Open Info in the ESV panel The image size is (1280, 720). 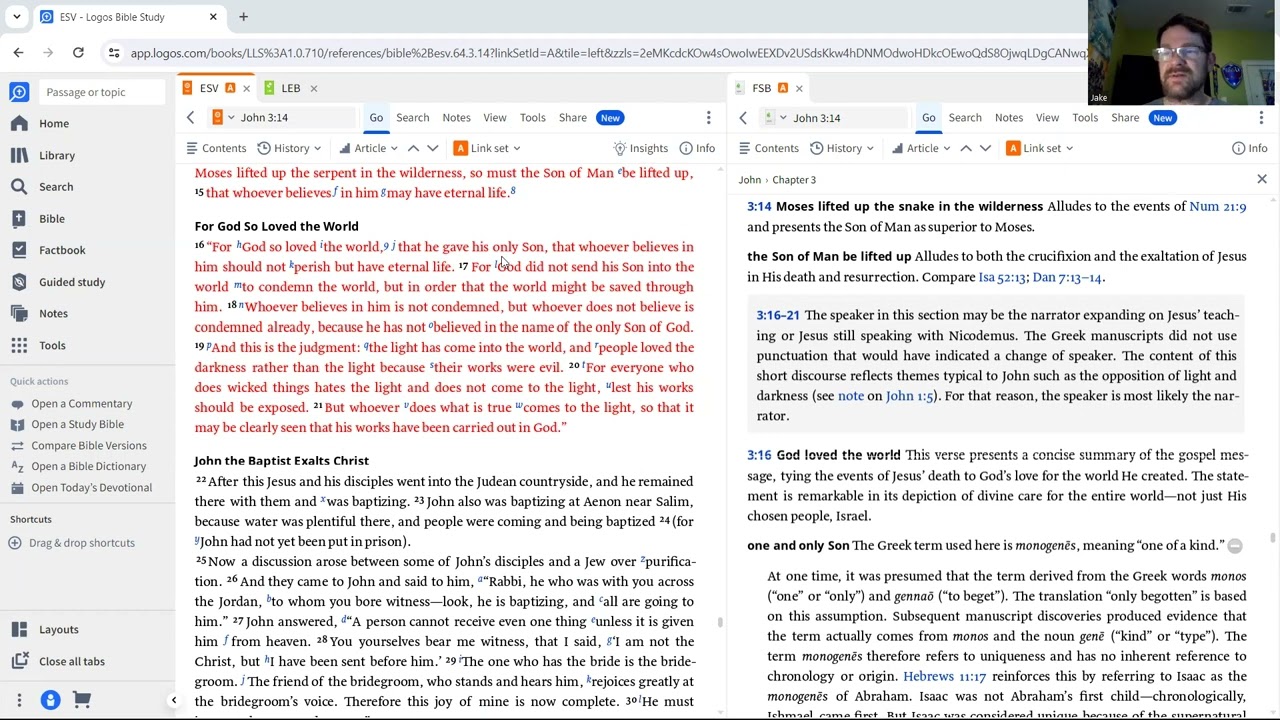[697, 148]
